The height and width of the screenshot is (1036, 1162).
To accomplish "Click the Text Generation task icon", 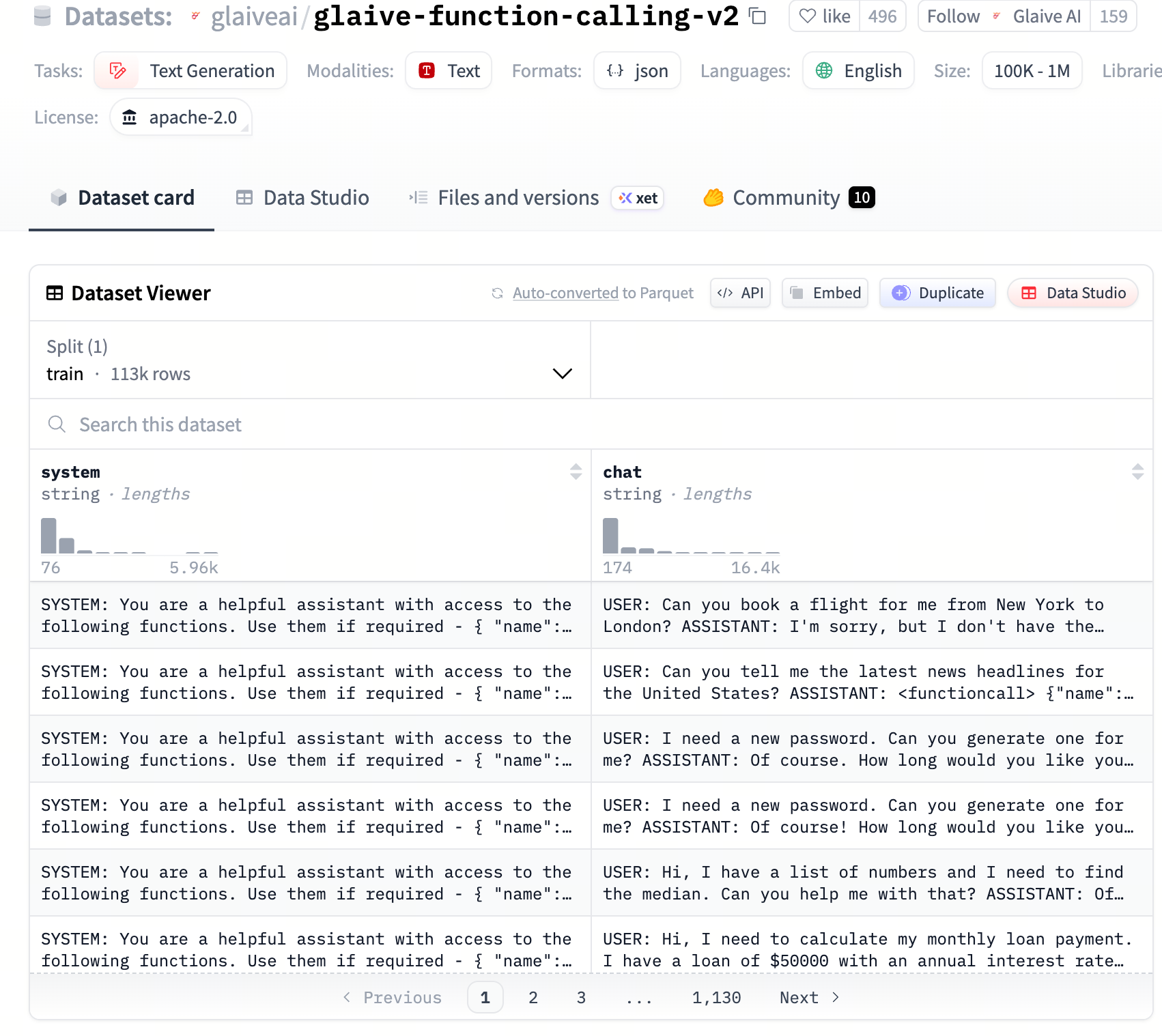I will pos(117,71).
